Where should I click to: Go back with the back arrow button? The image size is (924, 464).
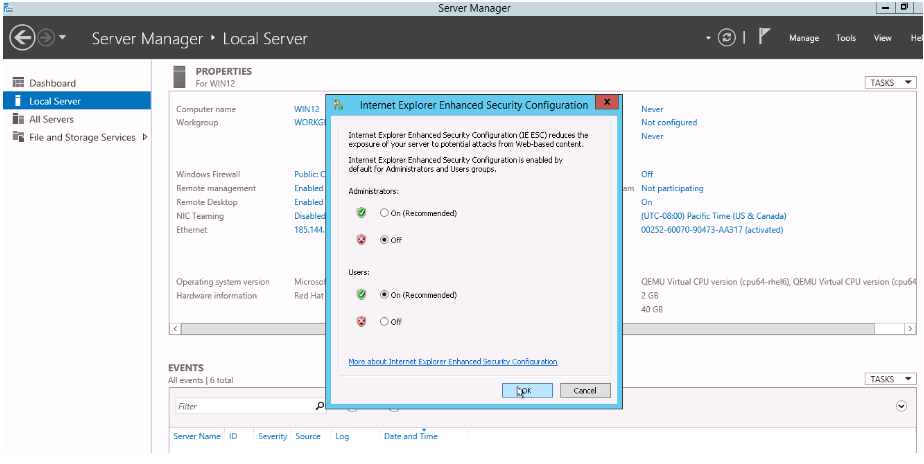(x=22, y=38)
